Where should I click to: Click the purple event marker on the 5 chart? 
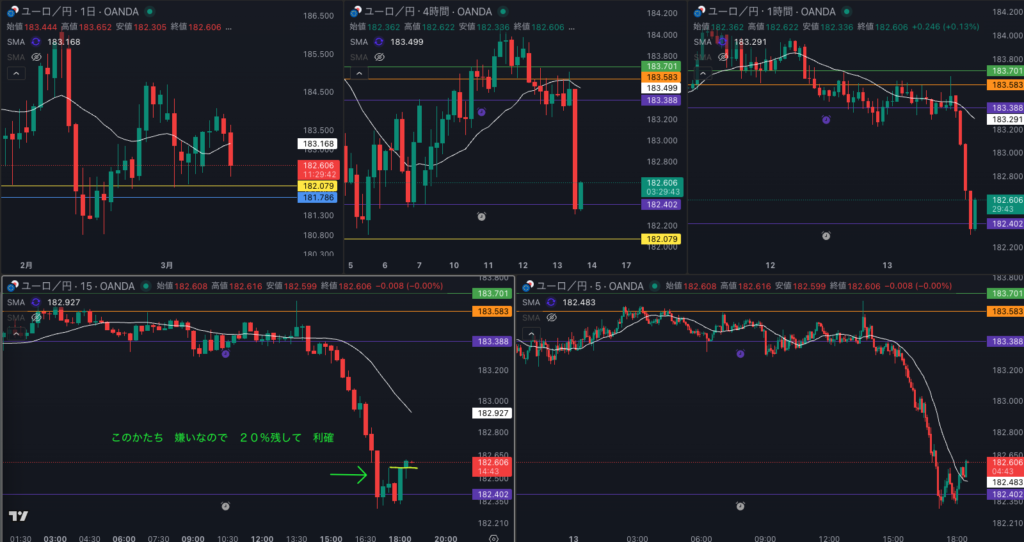pyautogui.click(x=741, y=354)
